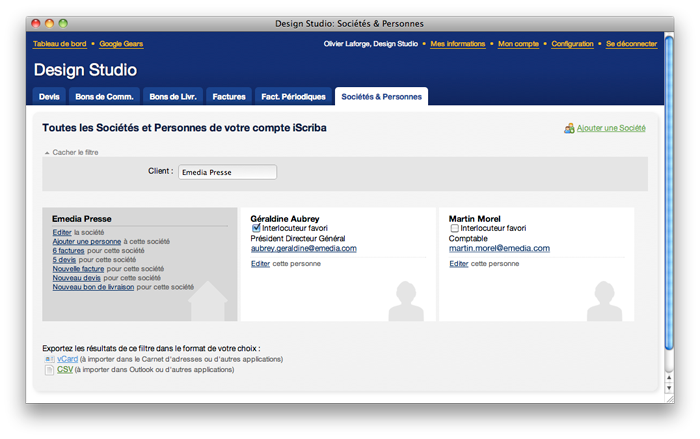Click the aubrey.geraldine@emedia.com email link
The height and width of the screenshot is (439, 700).
[x=303, y=248]
